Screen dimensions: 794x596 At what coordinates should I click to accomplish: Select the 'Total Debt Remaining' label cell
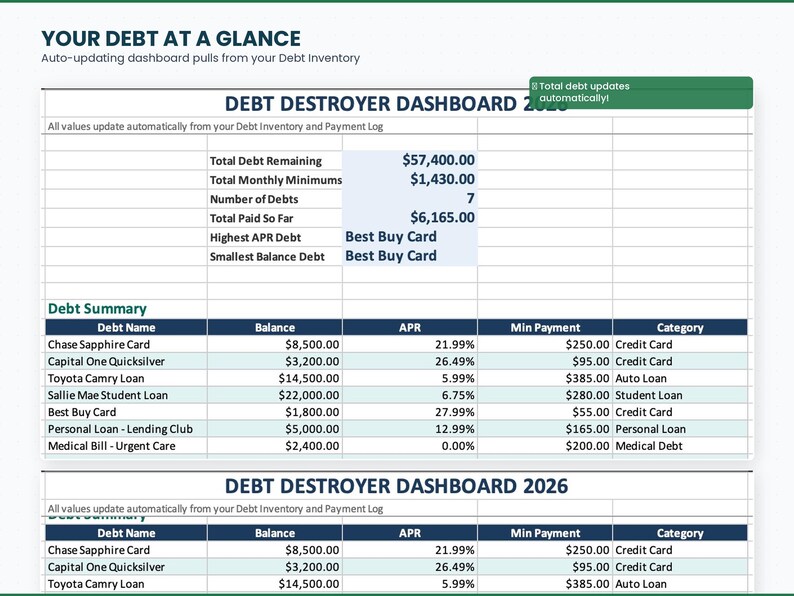pyautogui.click(x=275, y=161)
